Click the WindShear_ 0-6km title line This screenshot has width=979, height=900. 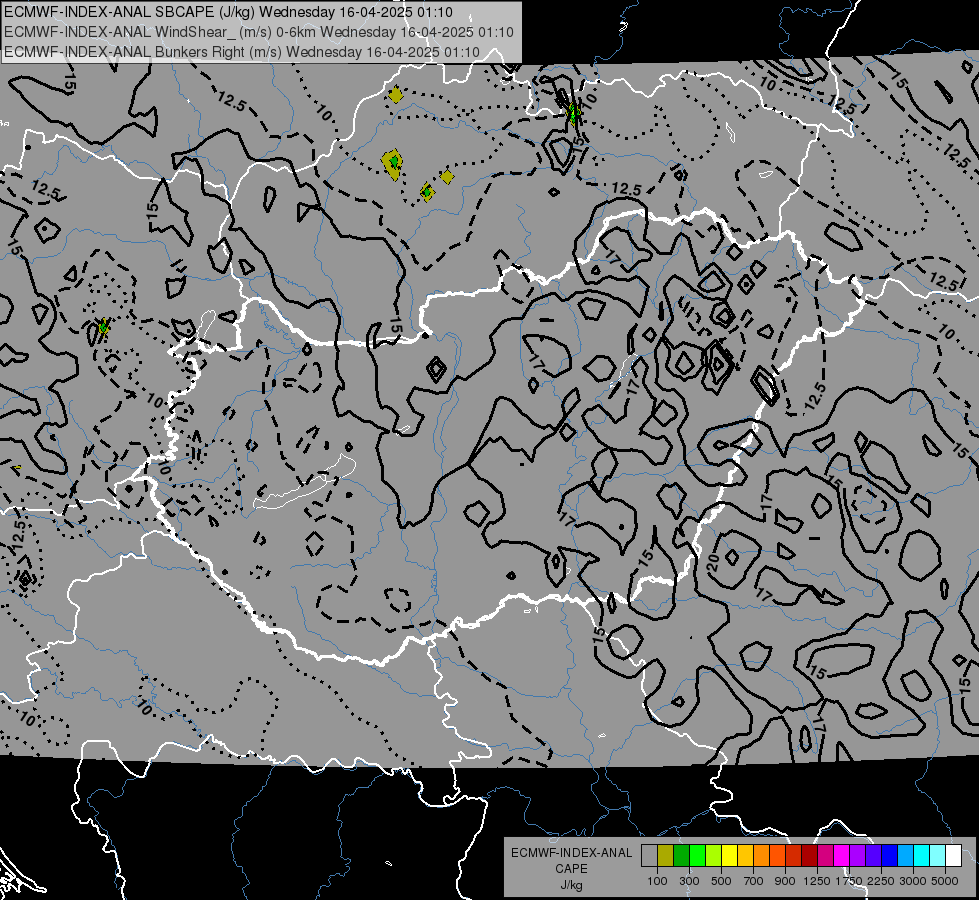[x=258, y=32]
